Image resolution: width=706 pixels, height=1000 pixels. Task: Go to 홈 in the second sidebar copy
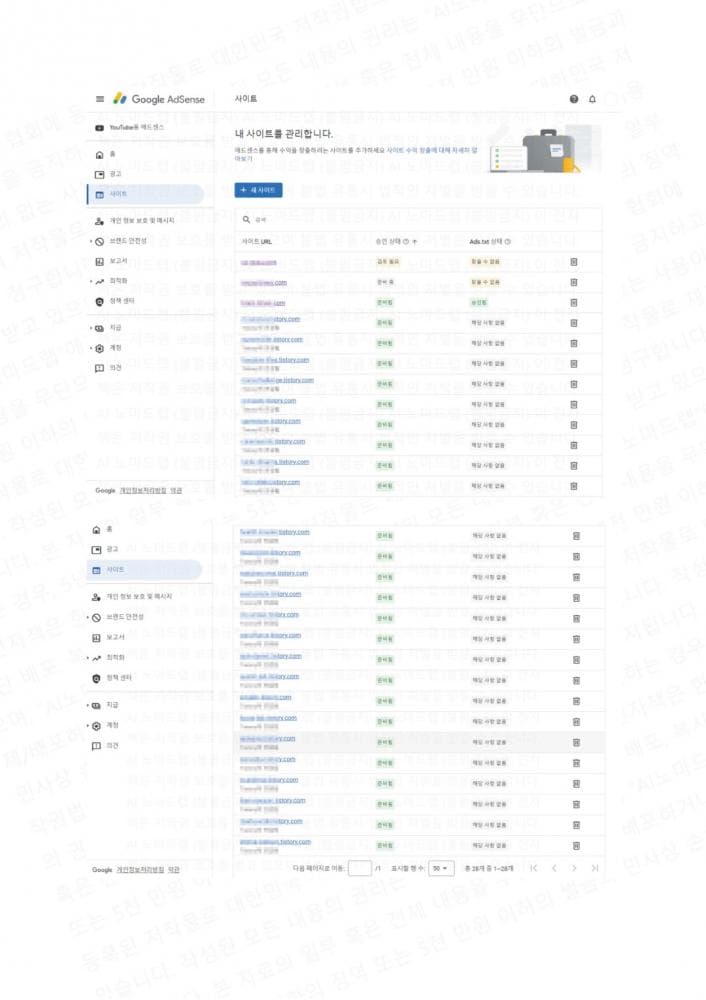tap(103, 529)
